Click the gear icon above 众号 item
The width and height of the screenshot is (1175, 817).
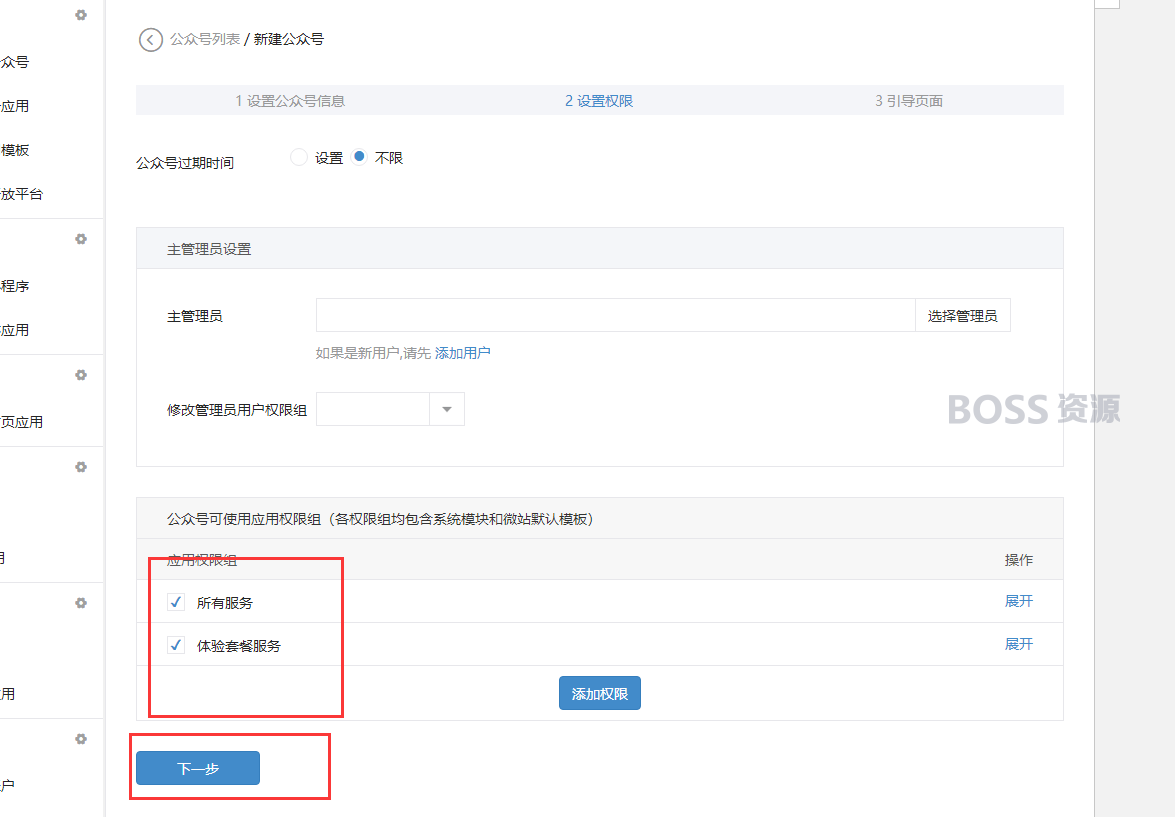pyautogui.click(x=81, y=15)
